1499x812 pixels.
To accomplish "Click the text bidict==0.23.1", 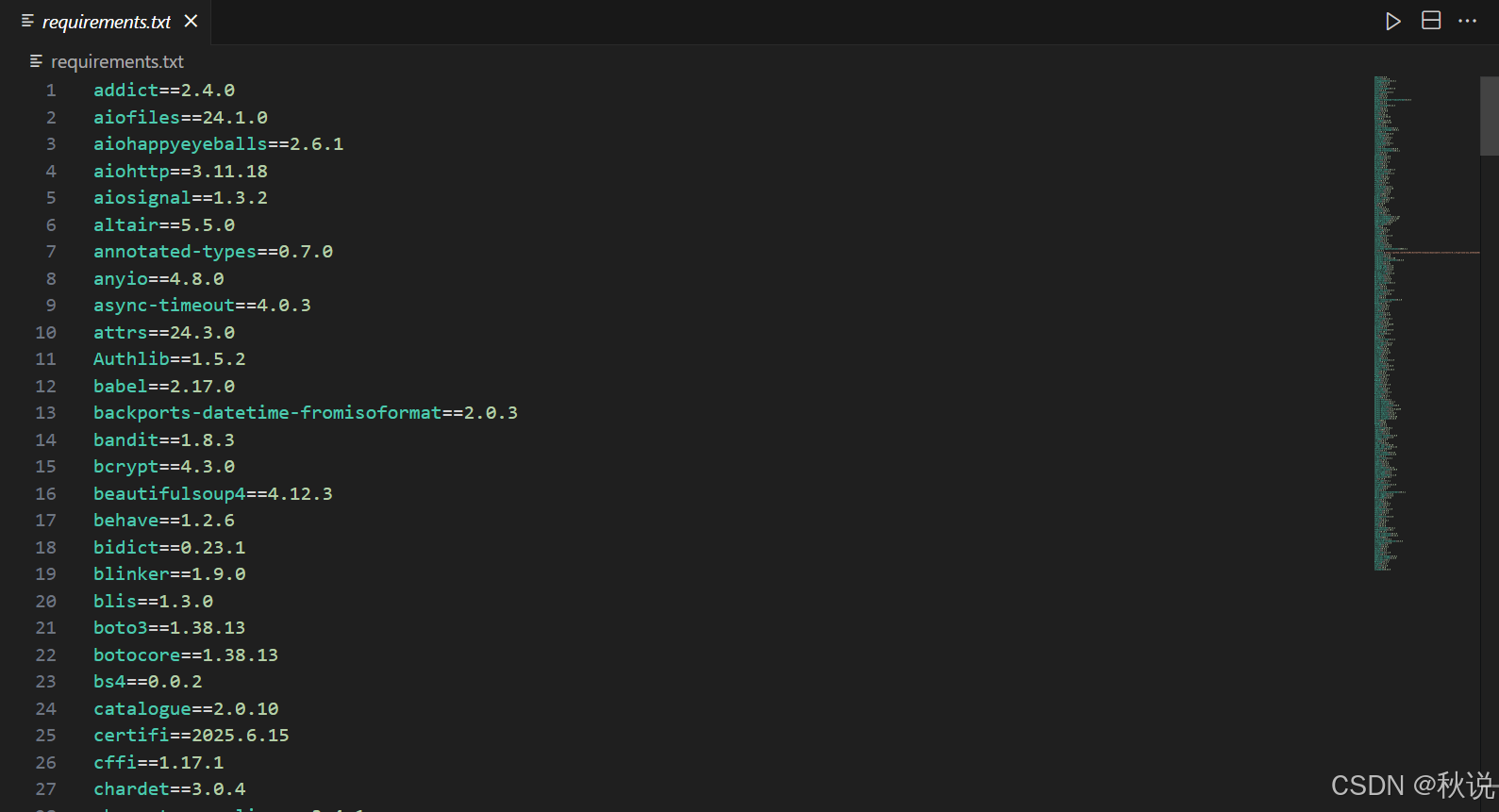I will coord(170,548).
